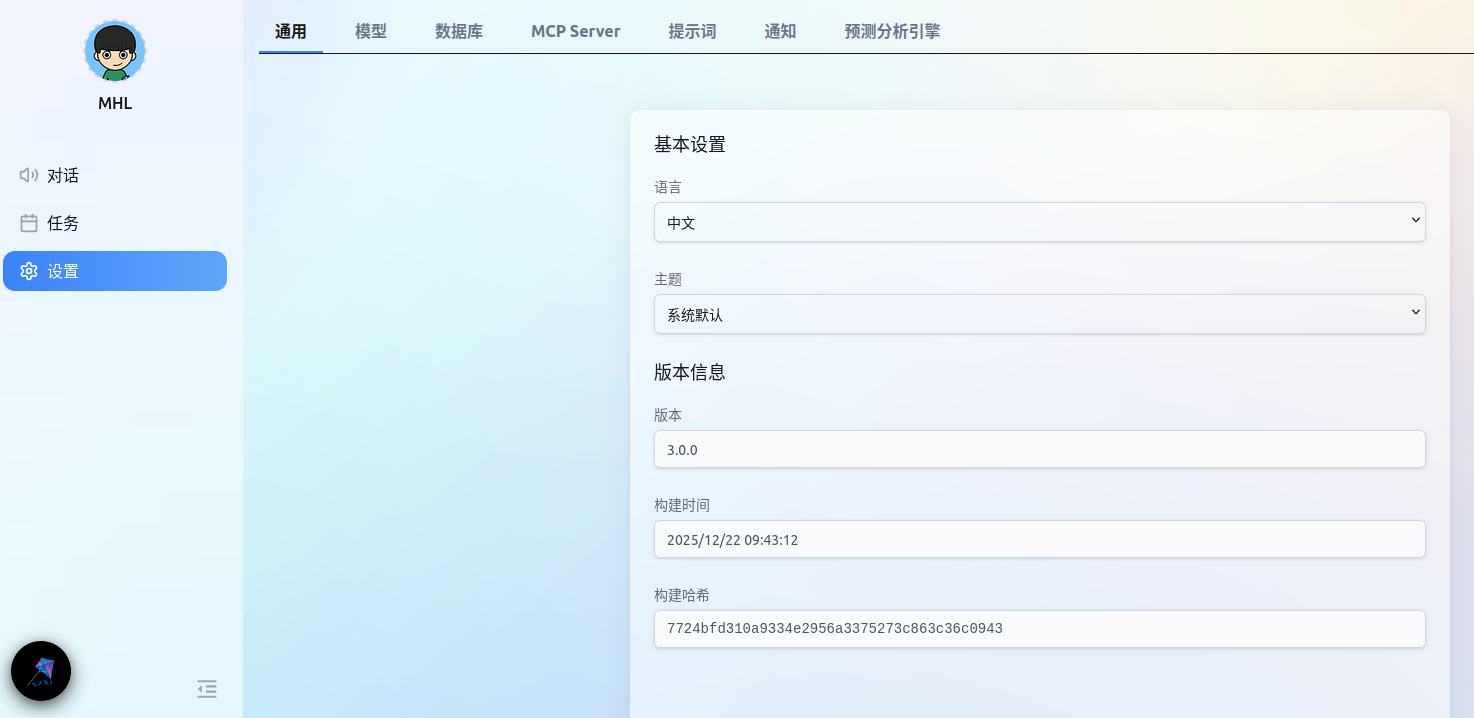The width and height of the screenshot is (1474, 718).
Task: Collapse the sidebar using the indent icon
Action: click(x=207, y=688)
